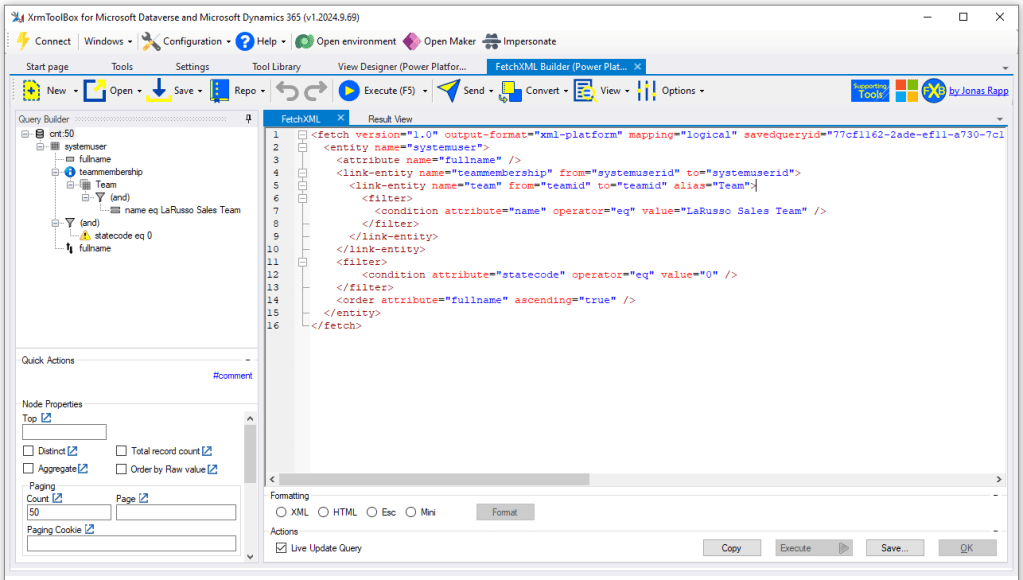Click the Send paper plane icon
This screenshot has height=580, width=1023.
[x=448, y=91]
